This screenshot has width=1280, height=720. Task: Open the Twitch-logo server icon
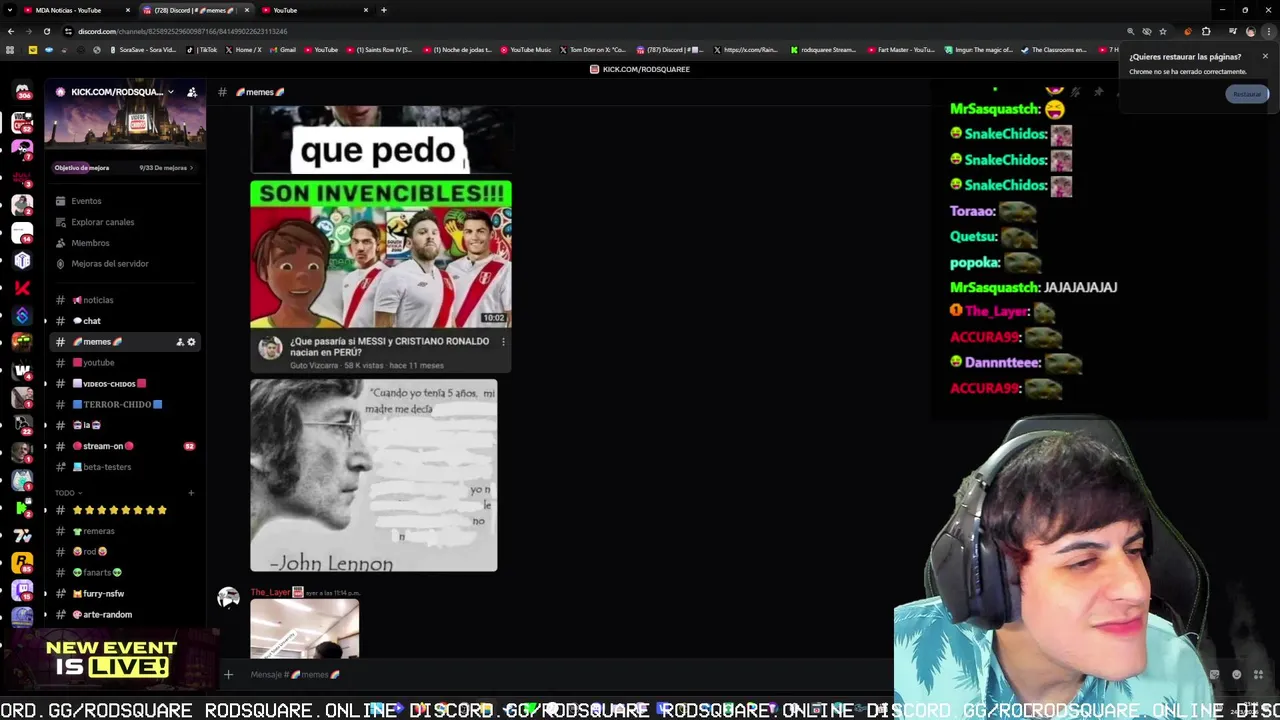tap(22, 591)
